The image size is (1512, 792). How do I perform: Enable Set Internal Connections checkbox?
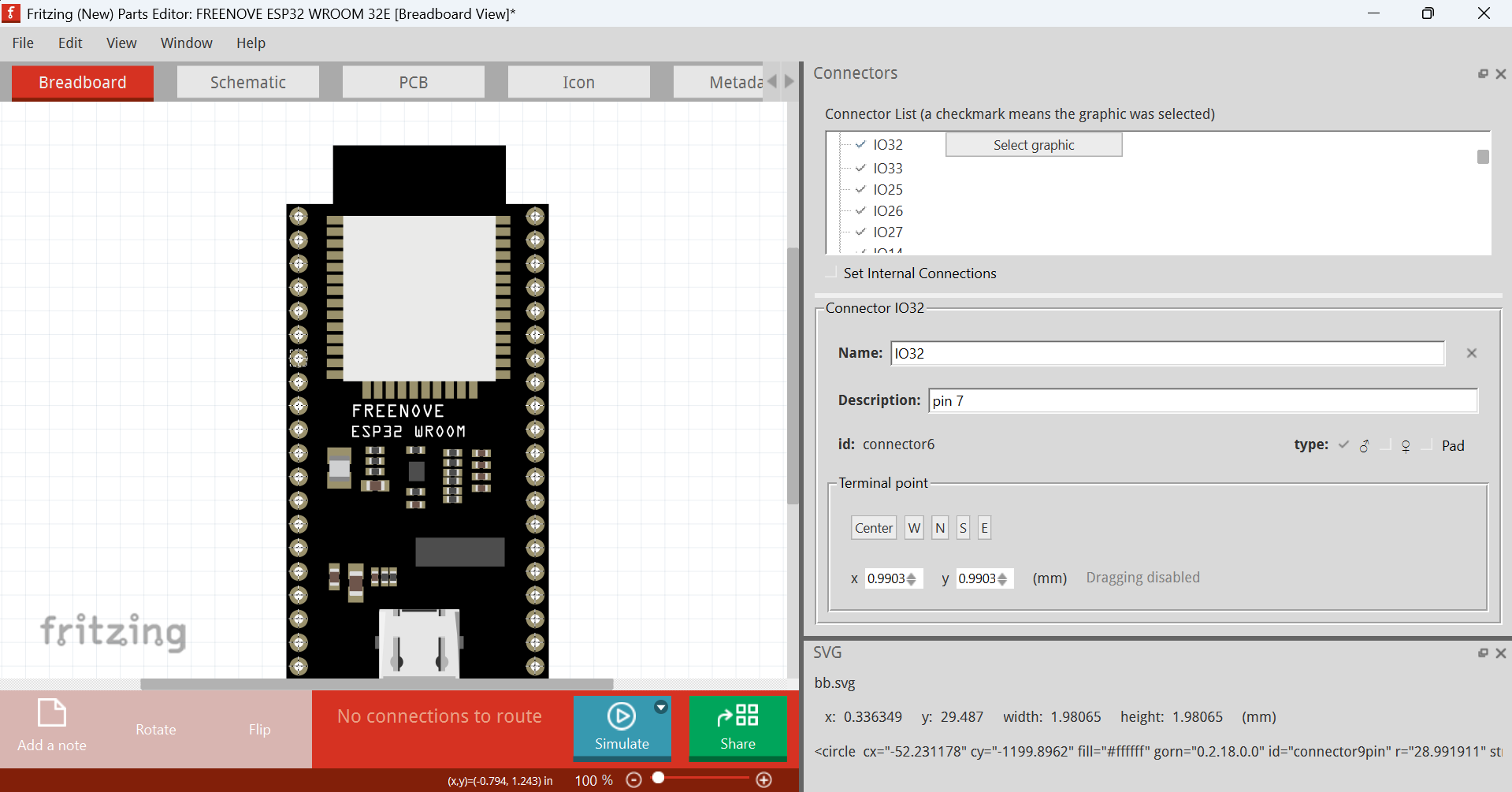point(830,273)
